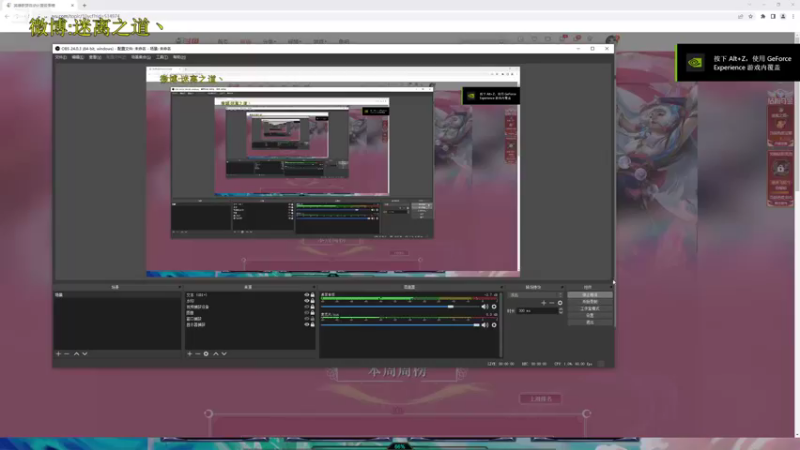Open the 淡出 transition type dropdown

[535, 295]
